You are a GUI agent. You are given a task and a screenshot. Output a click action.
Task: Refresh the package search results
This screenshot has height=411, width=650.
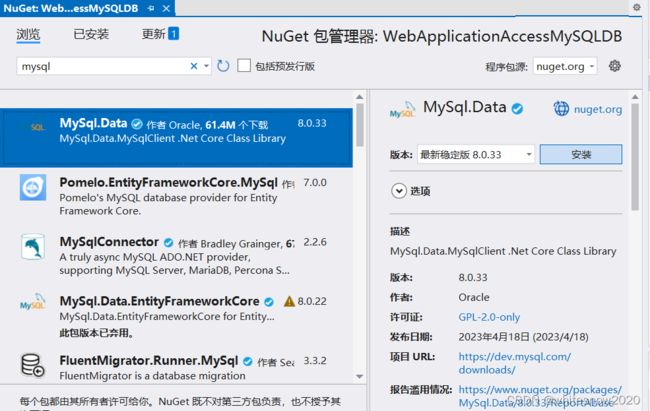(x=223, y=66)
